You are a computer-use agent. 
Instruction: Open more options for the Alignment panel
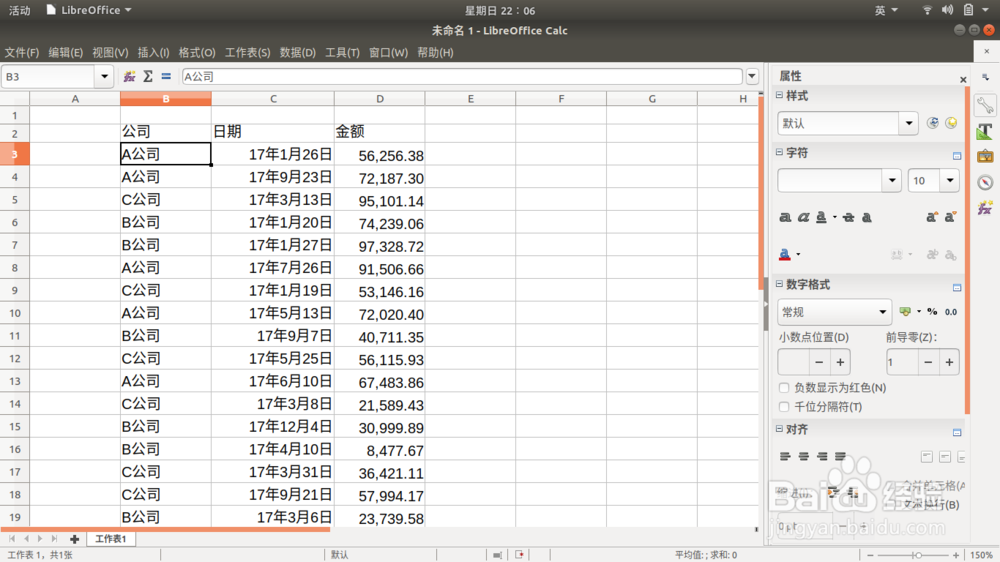(957, 433)
